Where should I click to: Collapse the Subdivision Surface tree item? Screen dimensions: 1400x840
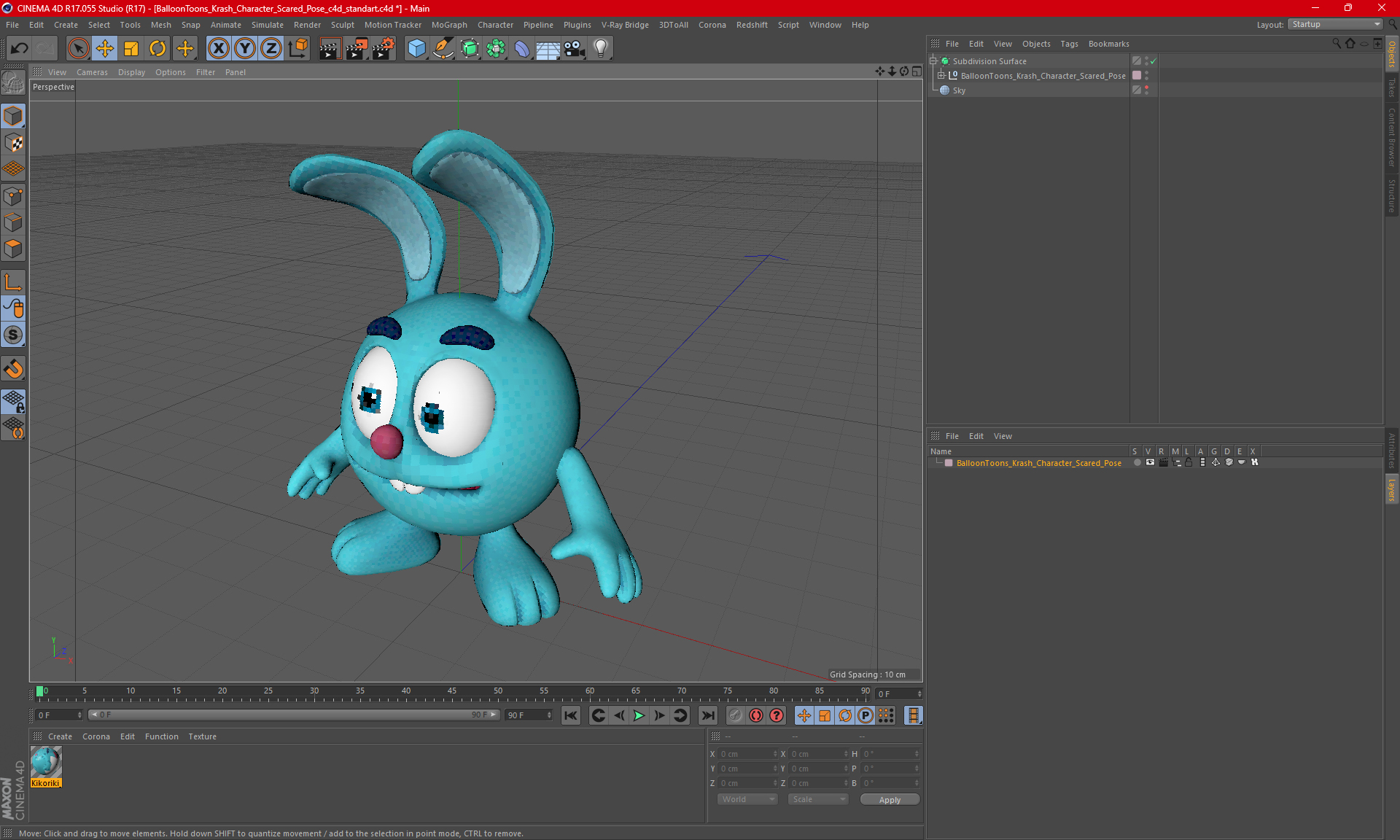(x=933, y=61)
